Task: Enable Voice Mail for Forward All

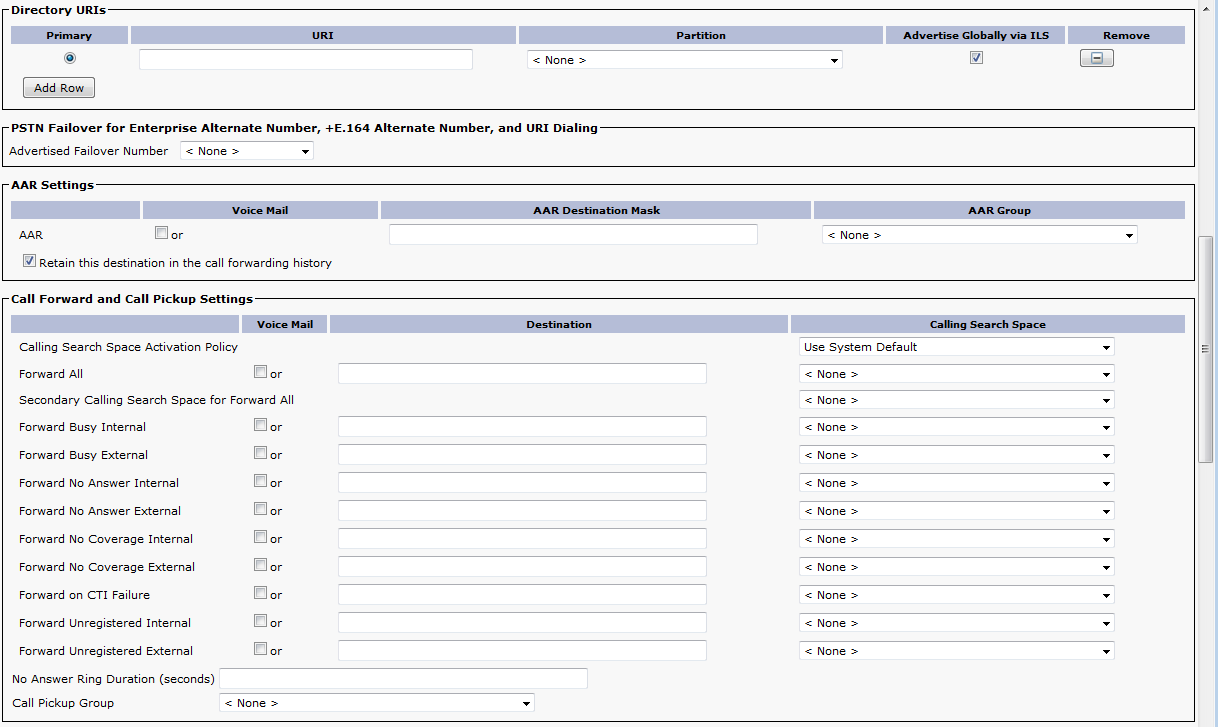Action: click(x=260, y=372)
